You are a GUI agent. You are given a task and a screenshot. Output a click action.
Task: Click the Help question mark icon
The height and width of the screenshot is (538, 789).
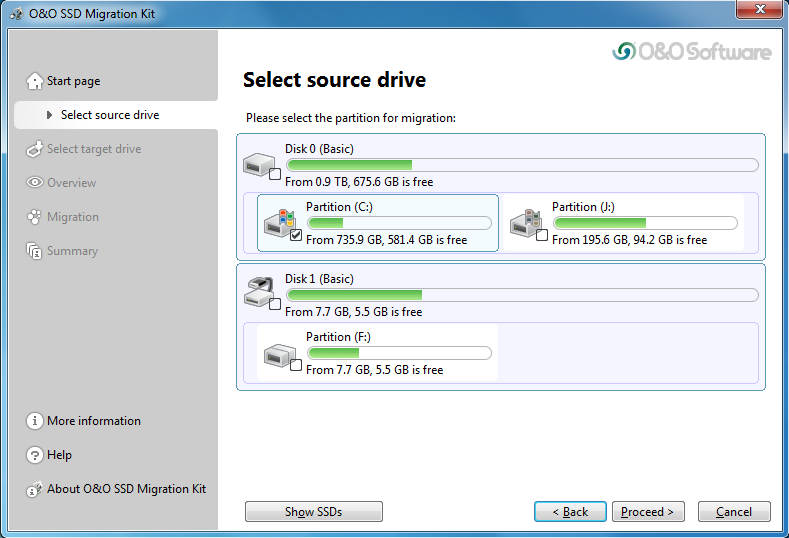coord(35,455)
